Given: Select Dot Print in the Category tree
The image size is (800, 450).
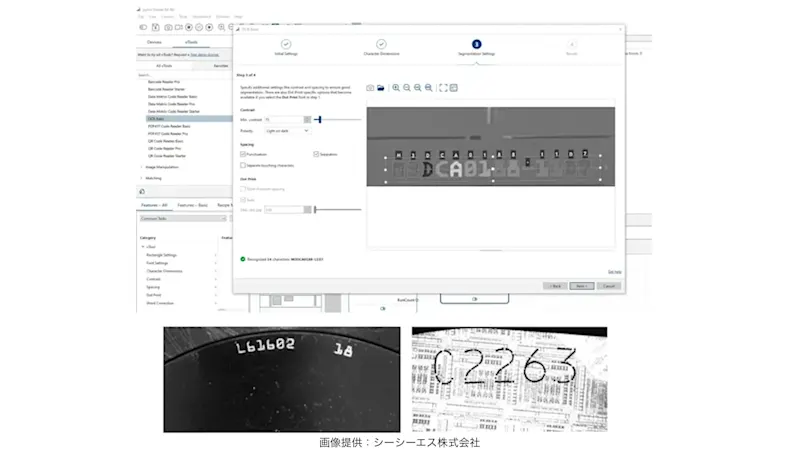Looking at the screenshot, I should (x=154, y=295).
